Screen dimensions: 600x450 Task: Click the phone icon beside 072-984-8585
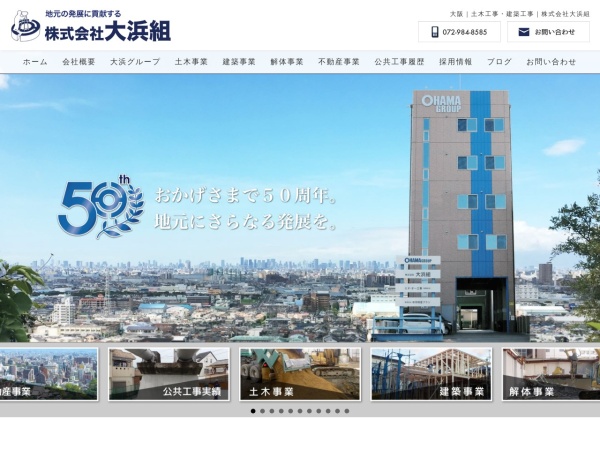pyautogui.click(x=435, y=32)
